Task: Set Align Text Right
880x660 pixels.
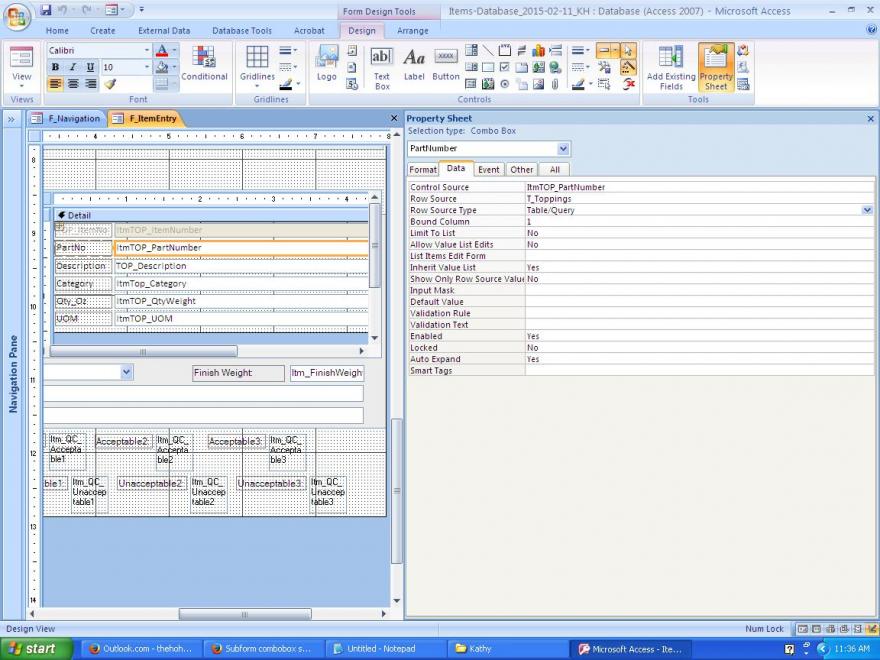Action: coord(90,84)
